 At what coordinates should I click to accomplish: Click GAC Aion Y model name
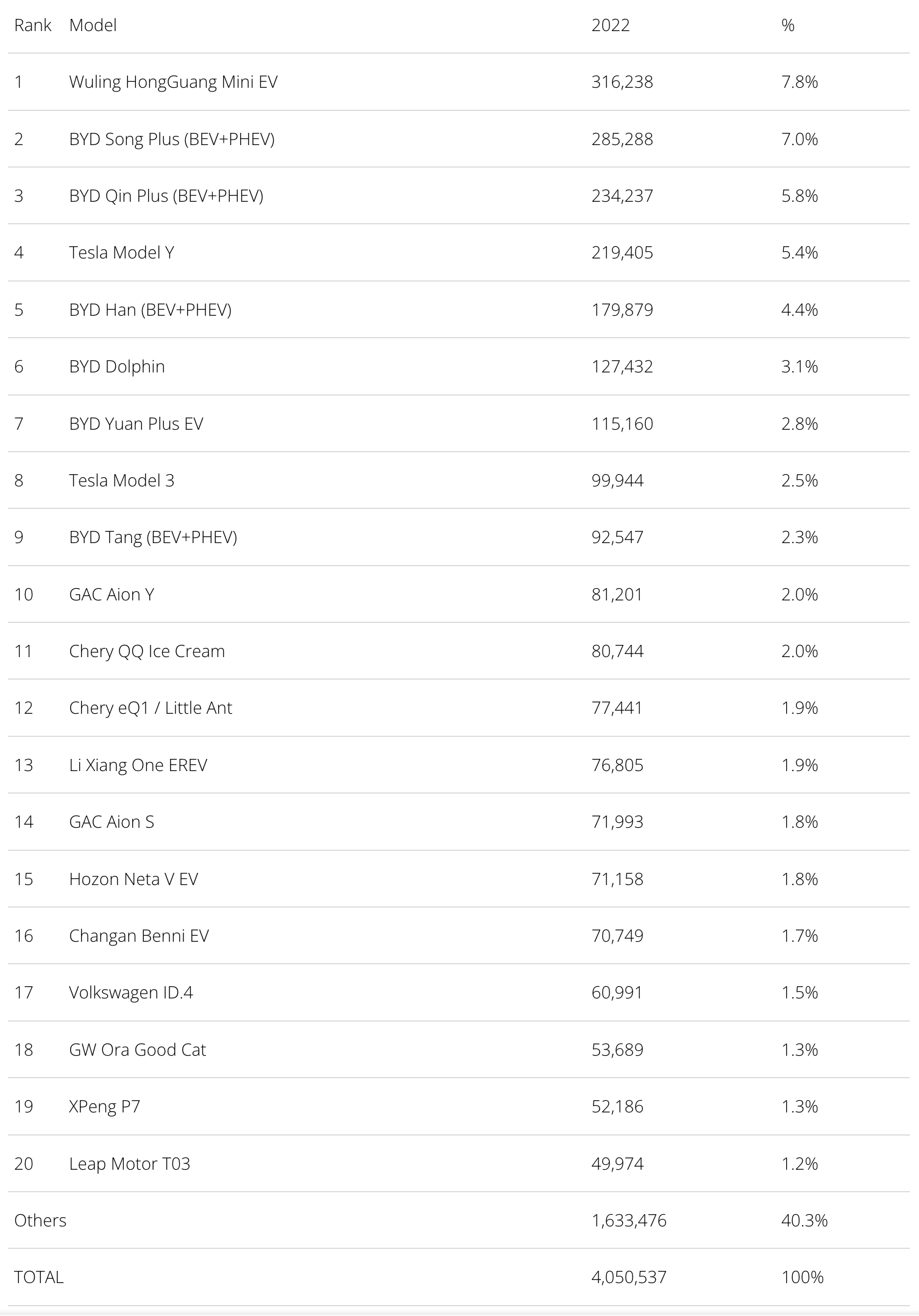point(112,594)
